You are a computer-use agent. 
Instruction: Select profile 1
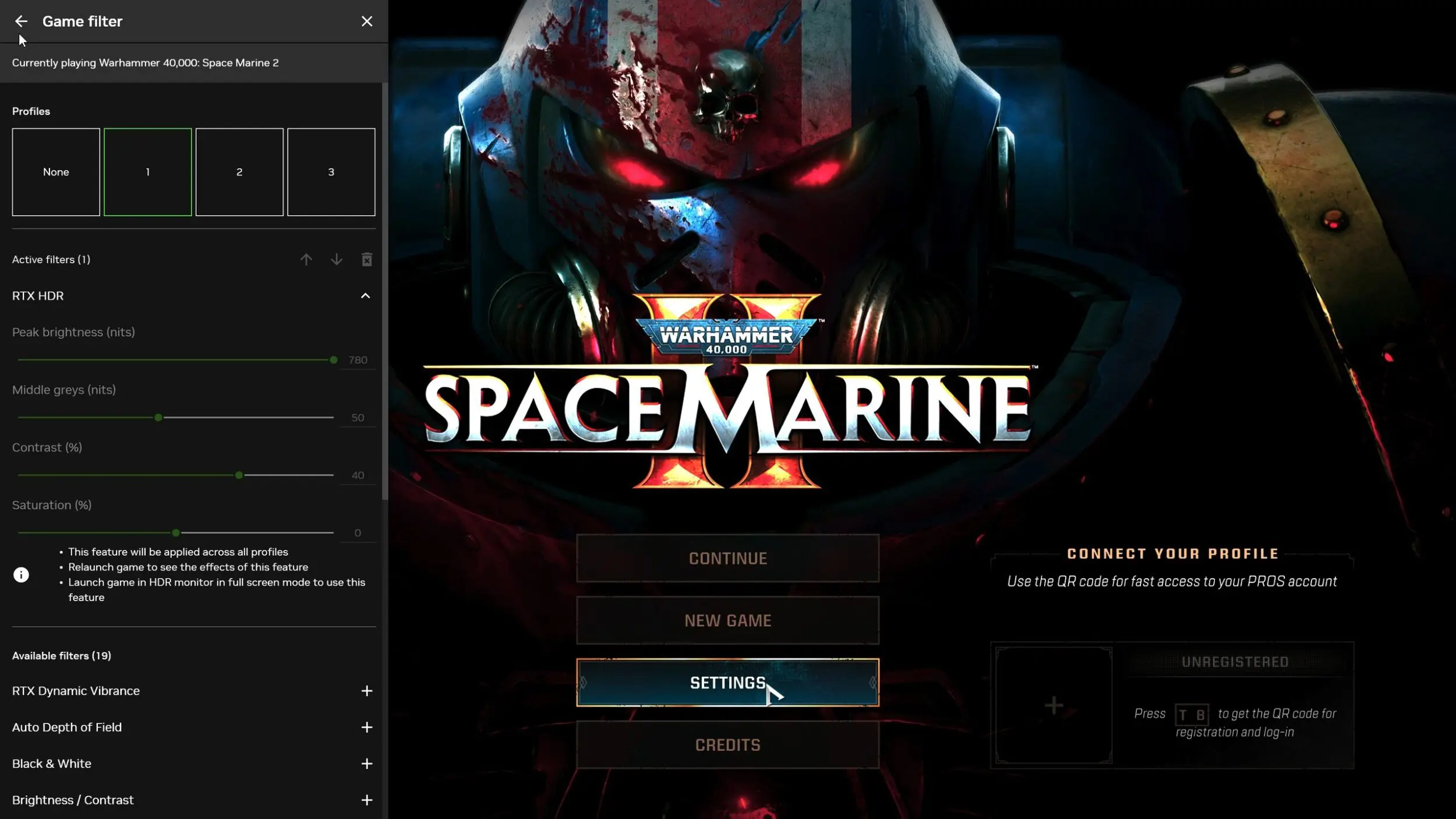click(148, 172)
